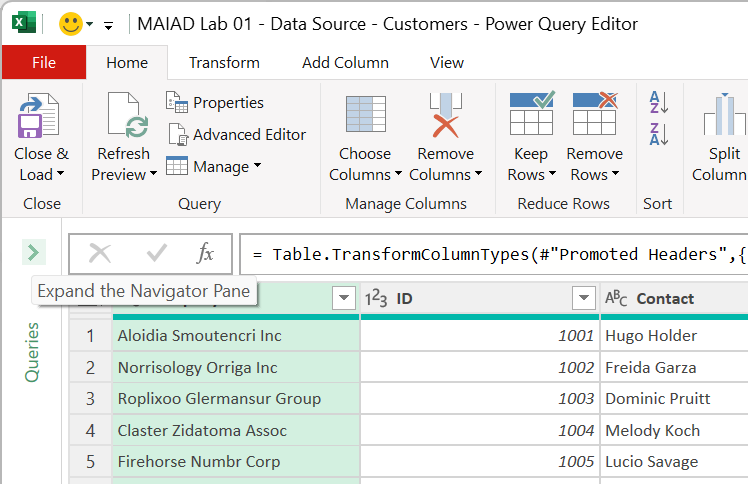Click the Remove Rows icon
Viewport: 748px width, 484px height.
(x=595, y=113)
